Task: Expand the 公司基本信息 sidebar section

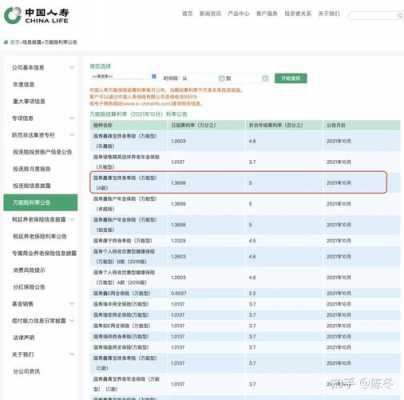Action: tap(72, 68)
